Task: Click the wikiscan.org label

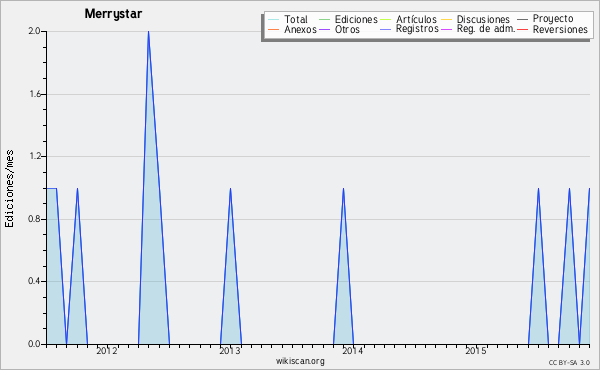Action: point(300,361)
